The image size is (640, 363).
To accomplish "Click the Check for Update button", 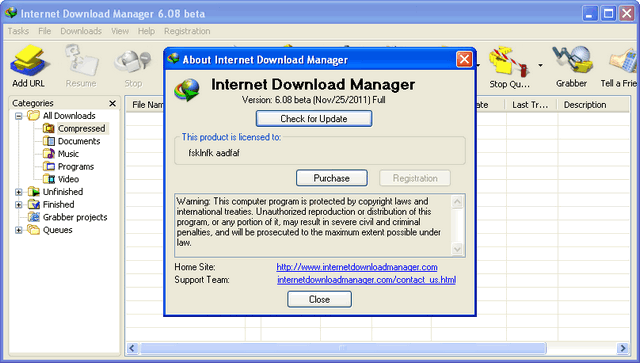I will 314,119.
